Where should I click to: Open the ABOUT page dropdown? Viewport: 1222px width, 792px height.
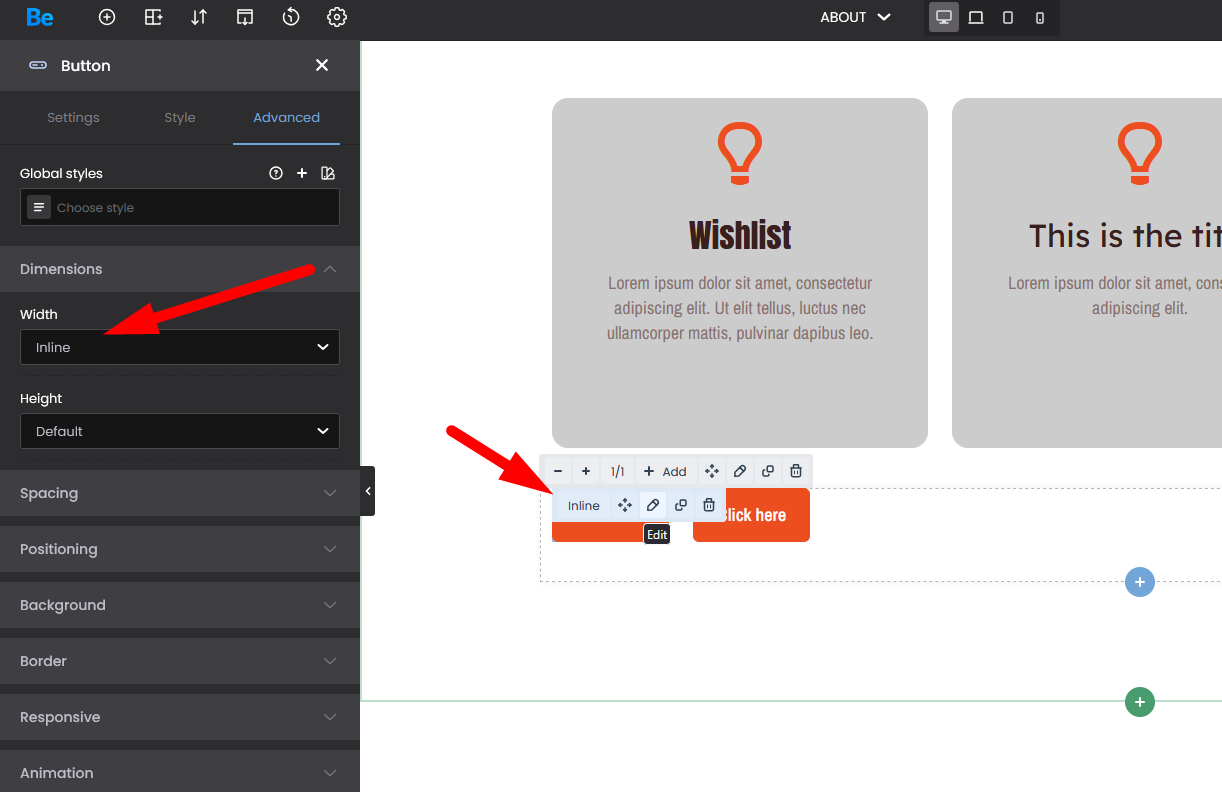(x=855, y=17)
